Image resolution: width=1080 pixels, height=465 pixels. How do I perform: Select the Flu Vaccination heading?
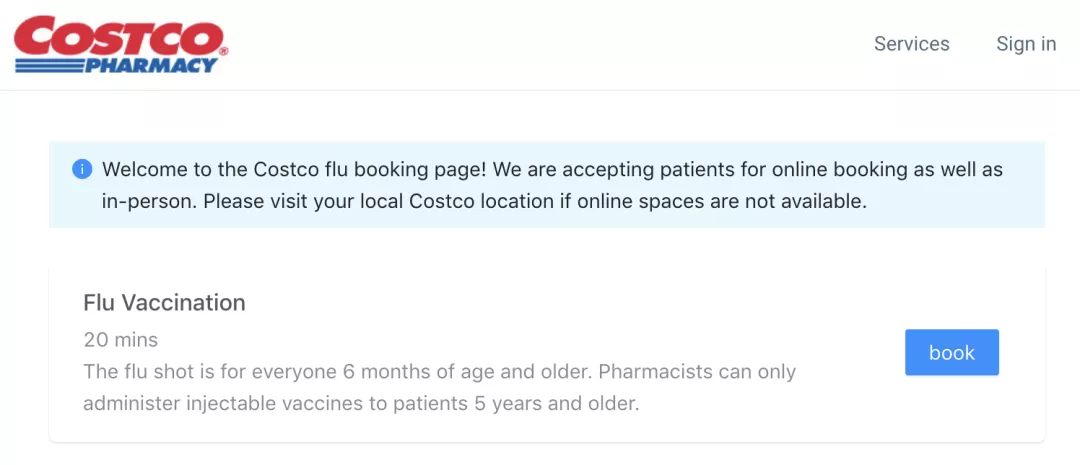pos(164,302)
